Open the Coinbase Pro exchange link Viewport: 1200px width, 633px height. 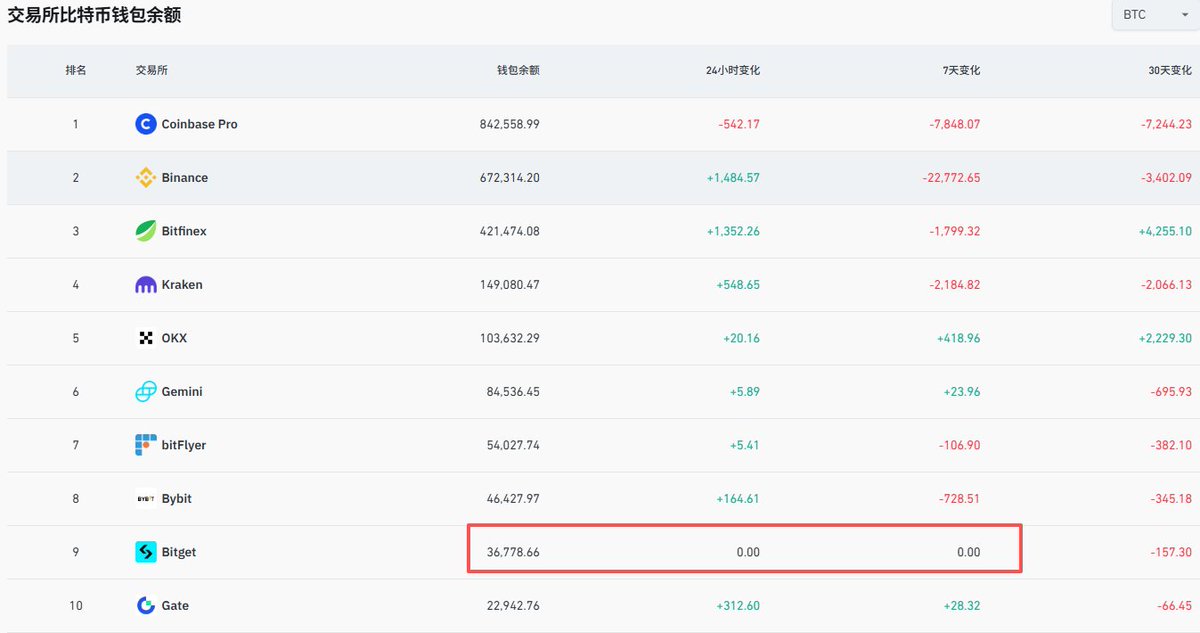[x=200, y=124]
